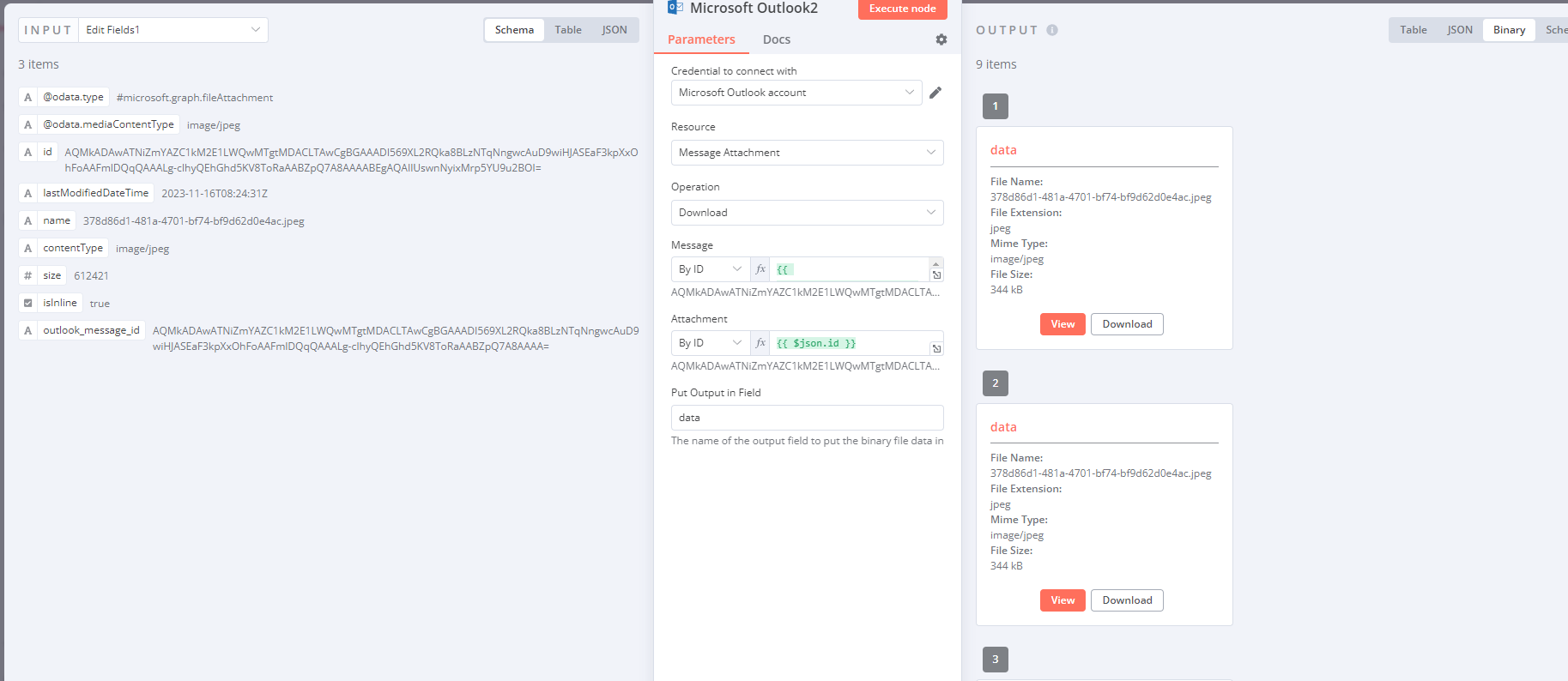Click the Message expression input field
The image size is (1568, 681).
(850, 269)
